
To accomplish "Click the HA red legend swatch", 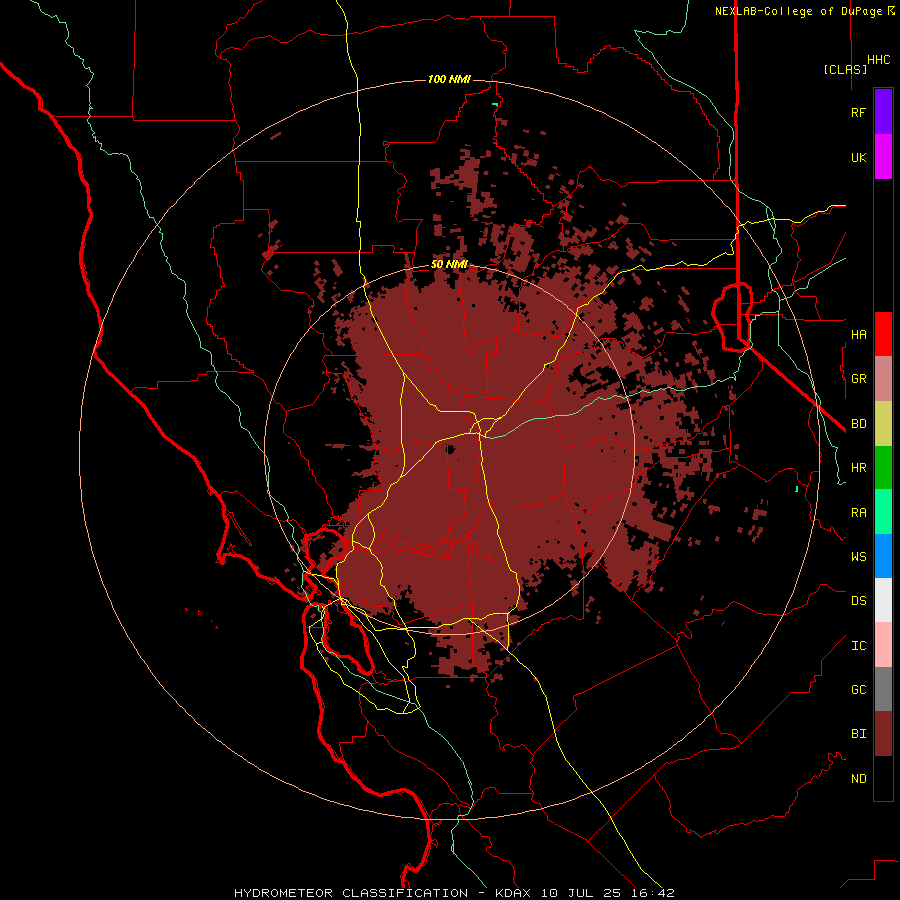I will (x=883, y=334).
